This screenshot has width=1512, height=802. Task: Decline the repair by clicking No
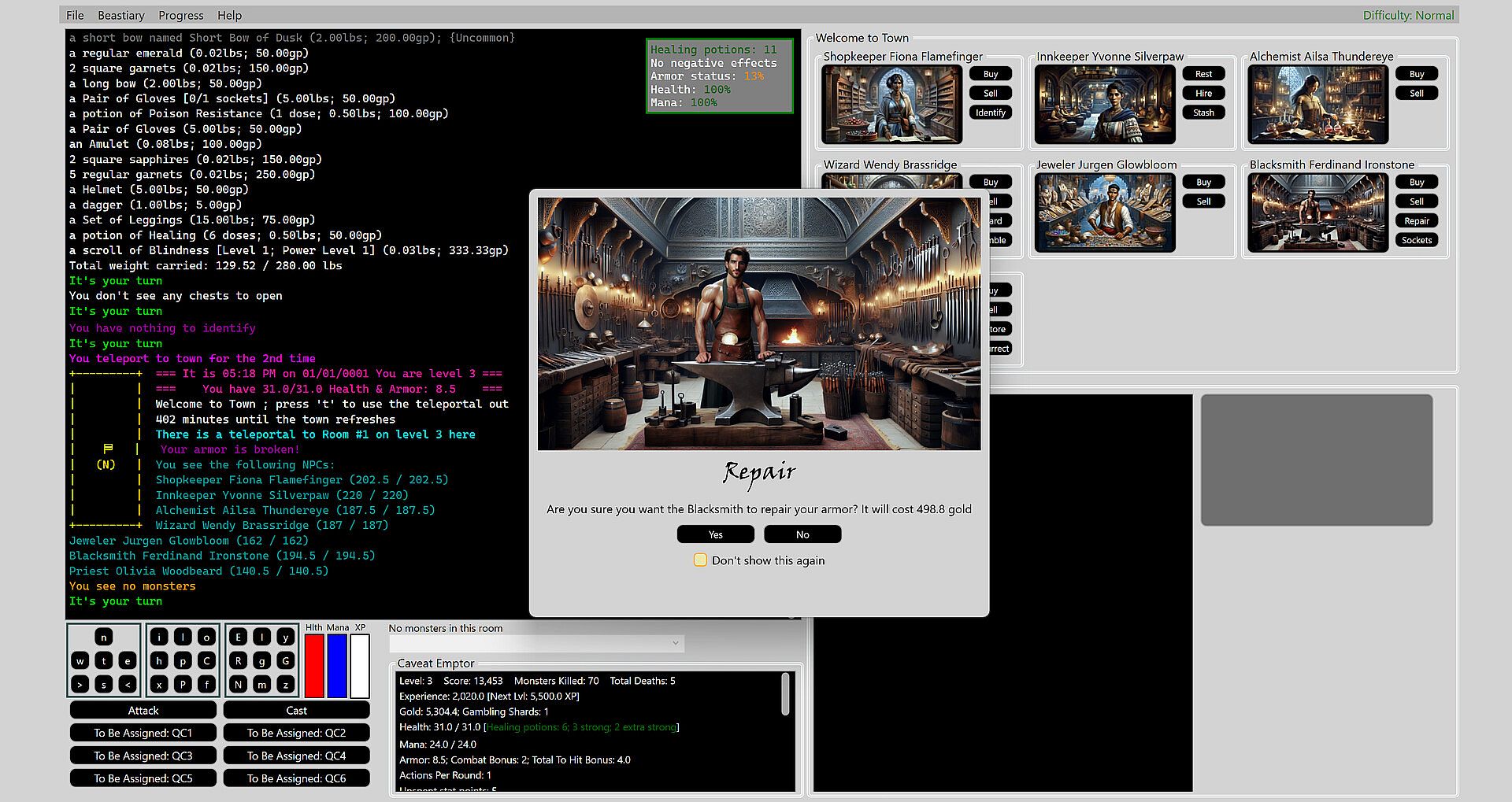(x=802, y=534)
